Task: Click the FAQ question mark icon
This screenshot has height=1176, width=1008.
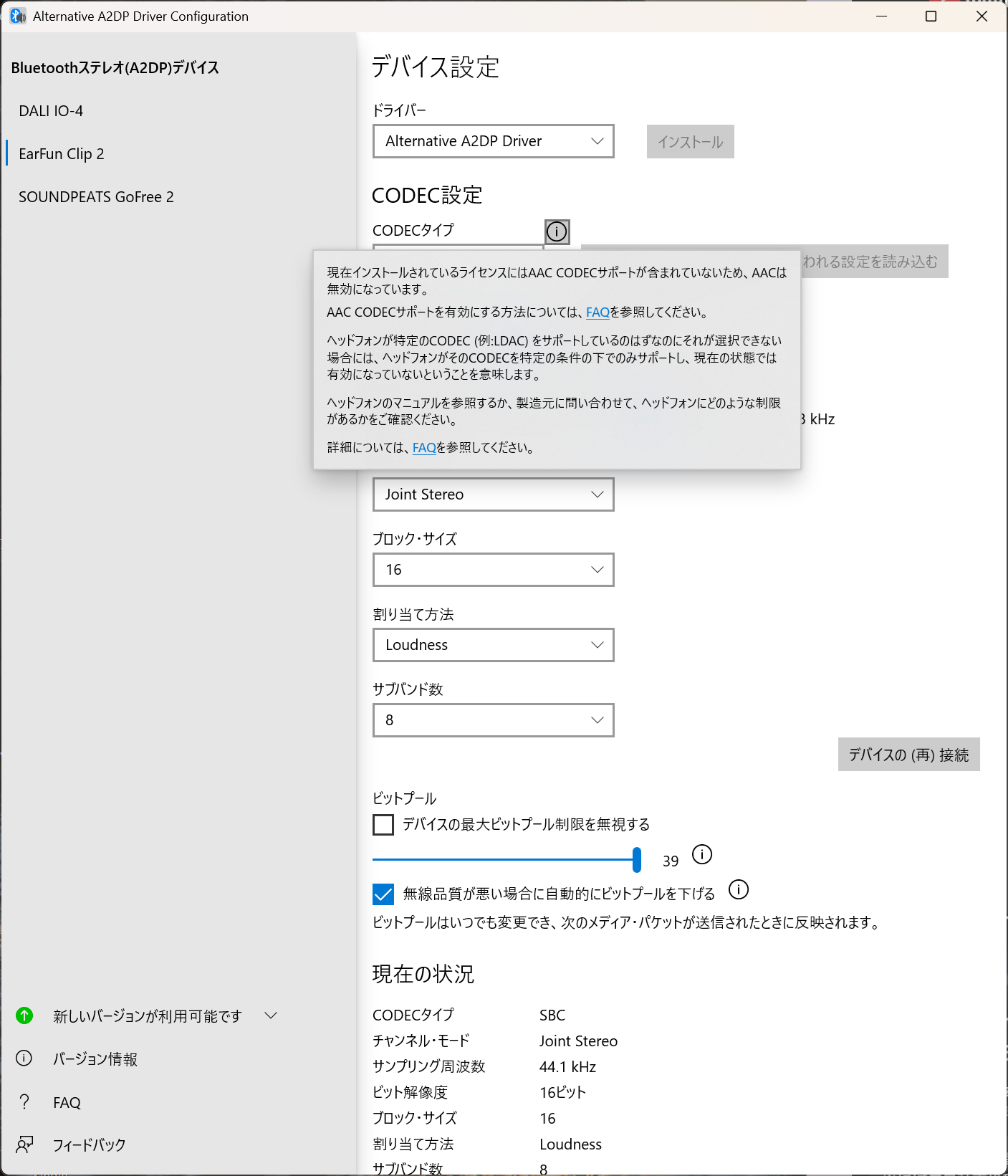Action: pos(24,1101)
